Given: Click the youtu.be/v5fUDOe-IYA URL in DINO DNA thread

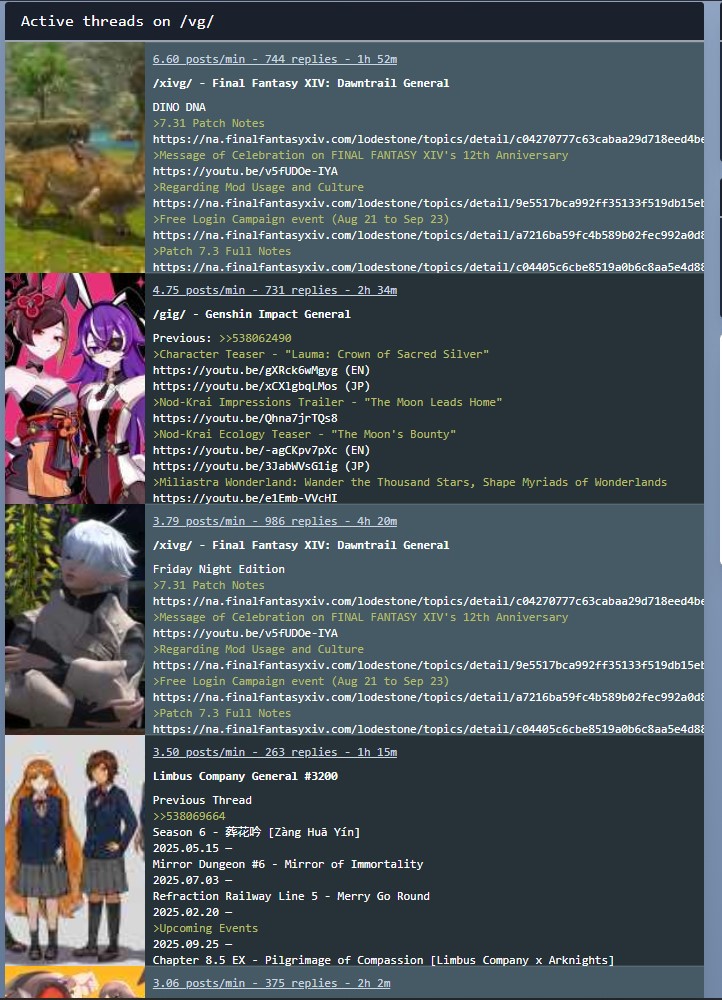Looking at the screenshot, I should tap(246, 171).
